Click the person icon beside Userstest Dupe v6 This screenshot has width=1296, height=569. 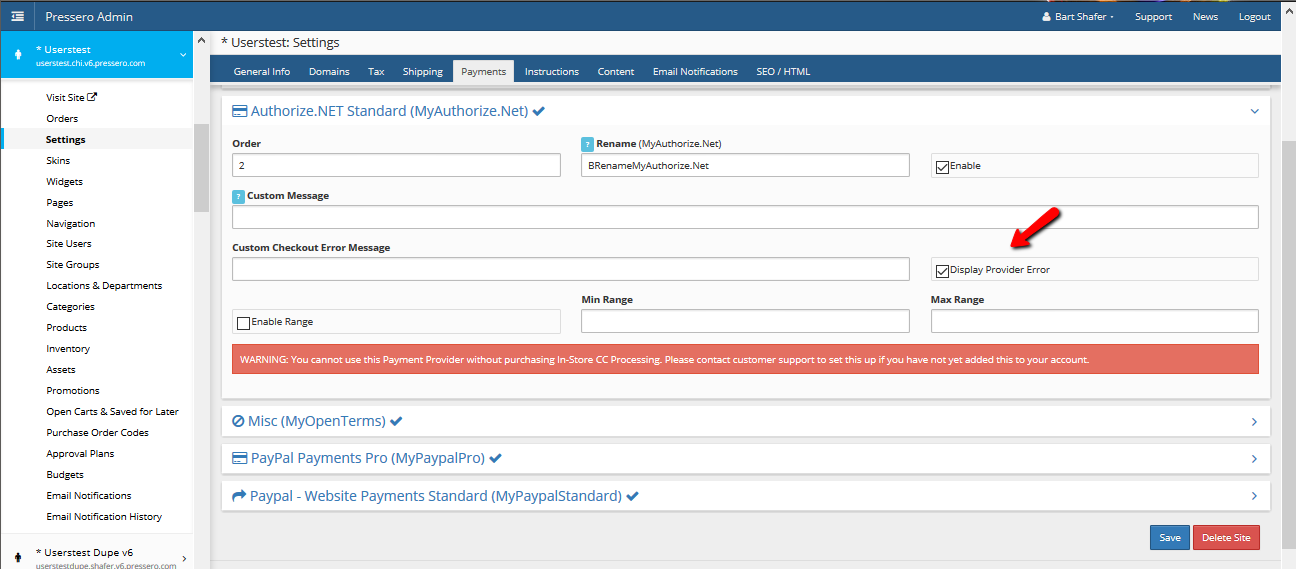click(x=18, y=557)
